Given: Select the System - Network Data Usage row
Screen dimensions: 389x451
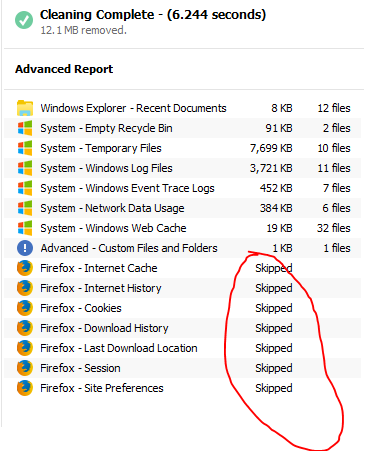Looking at the screenshot, I should pos(182,208).
